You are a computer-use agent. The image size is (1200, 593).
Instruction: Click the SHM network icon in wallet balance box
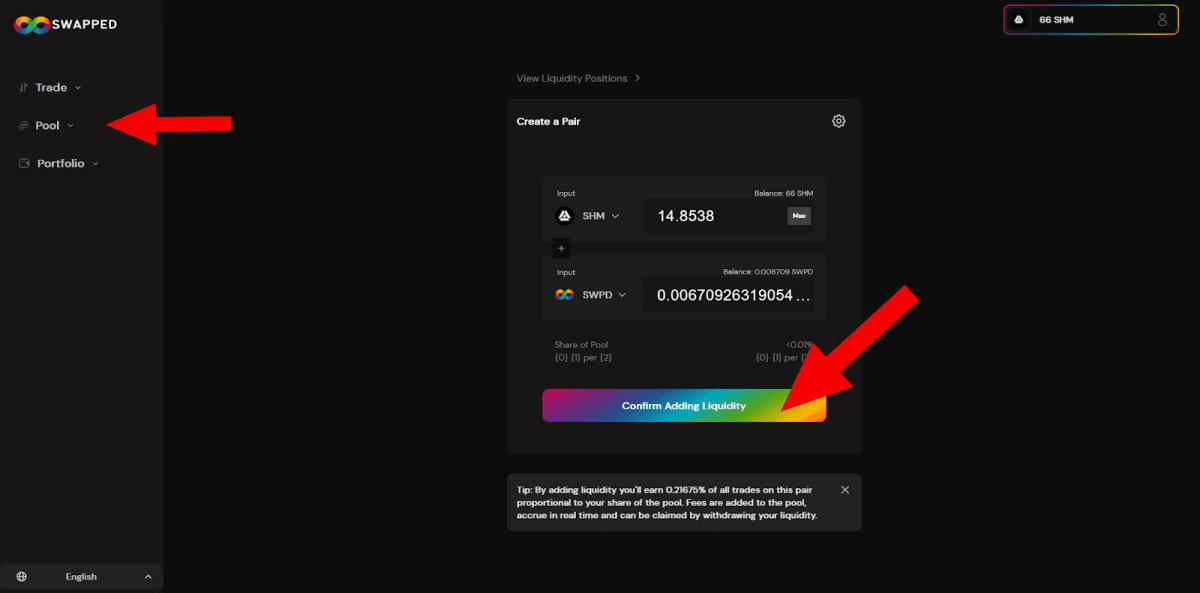point(1018,18)
